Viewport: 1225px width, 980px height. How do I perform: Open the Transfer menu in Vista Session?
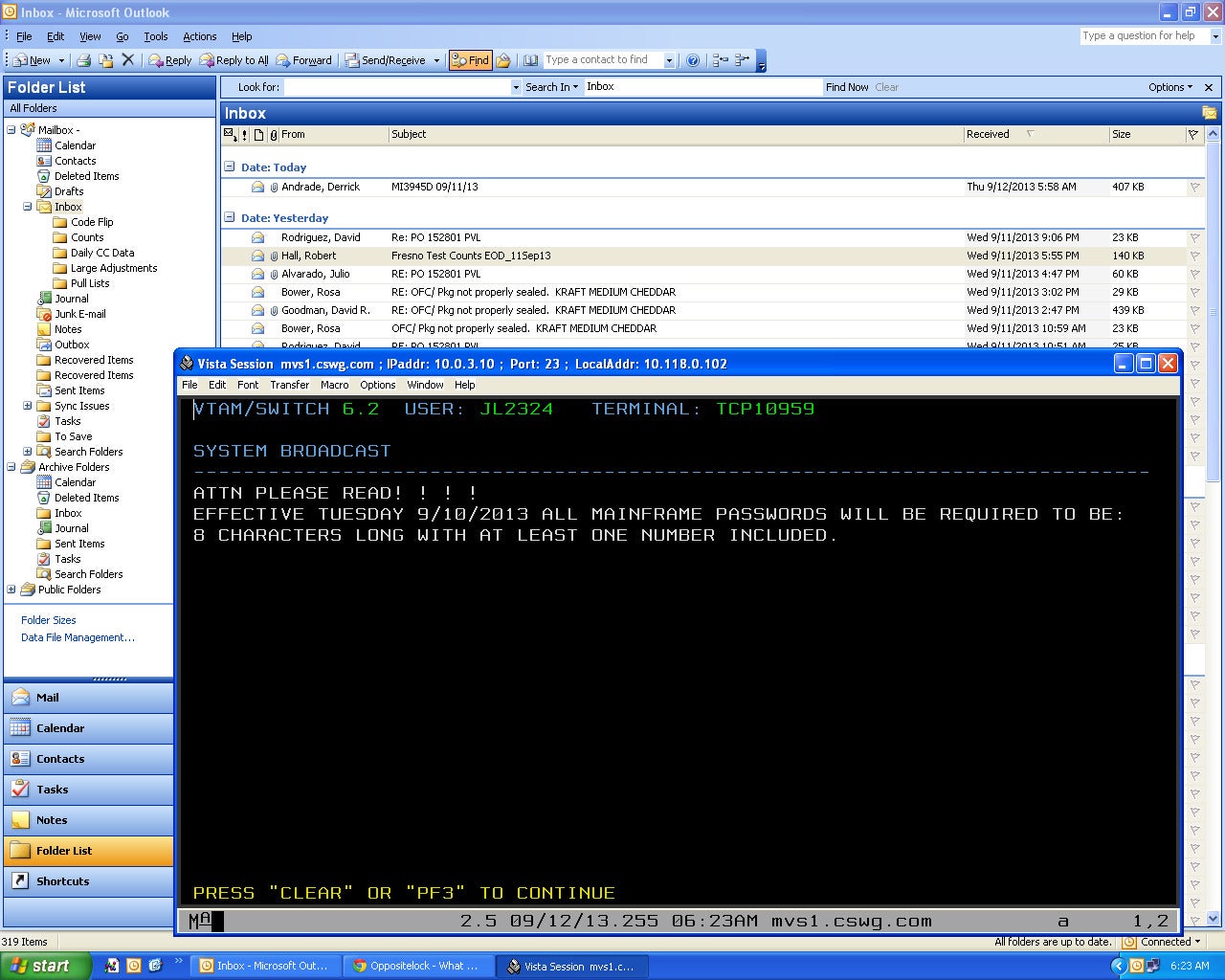tap(289, 385)
